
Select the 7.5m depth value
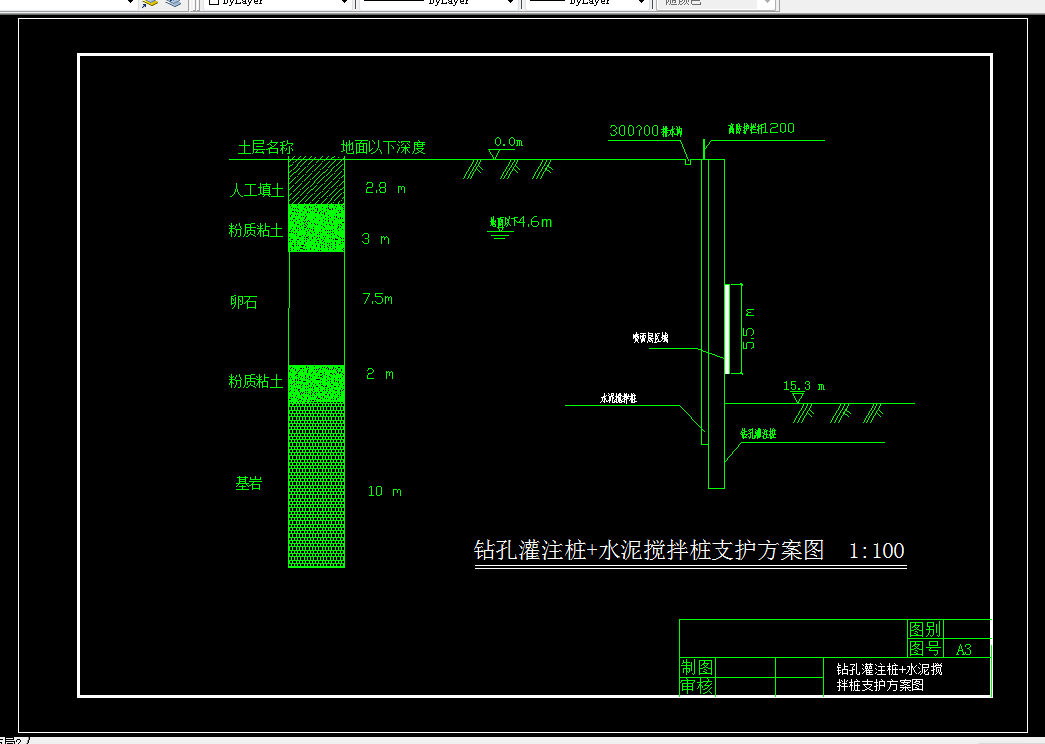[377, 299]
